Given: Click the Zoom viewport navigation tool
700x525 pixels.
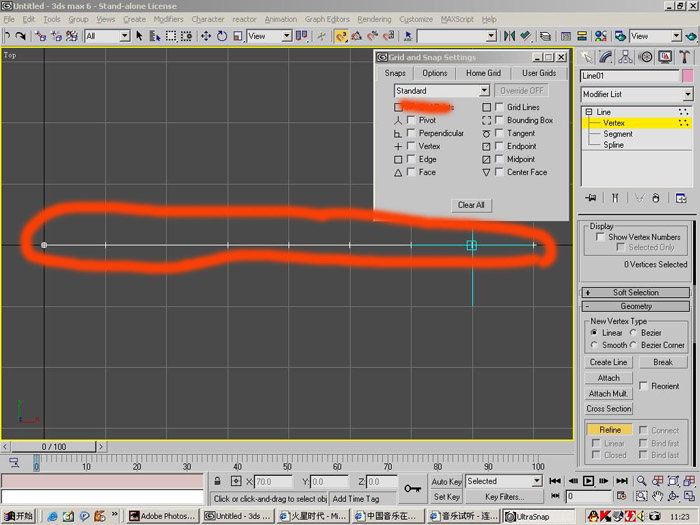Looking at the screenshot, I should pos(642,481).
